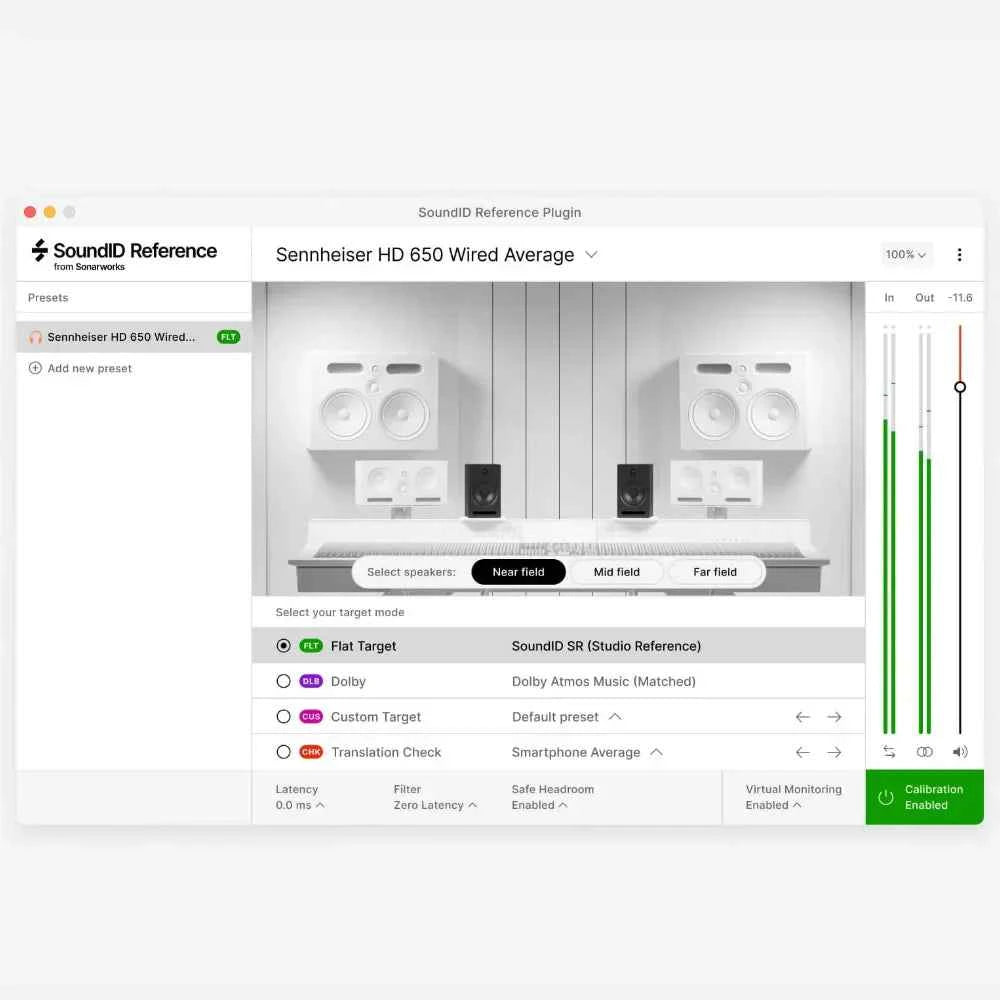The image size is (1000, 1000).
Task: Mute output using the speaker icon
Action: pos(959,752)
